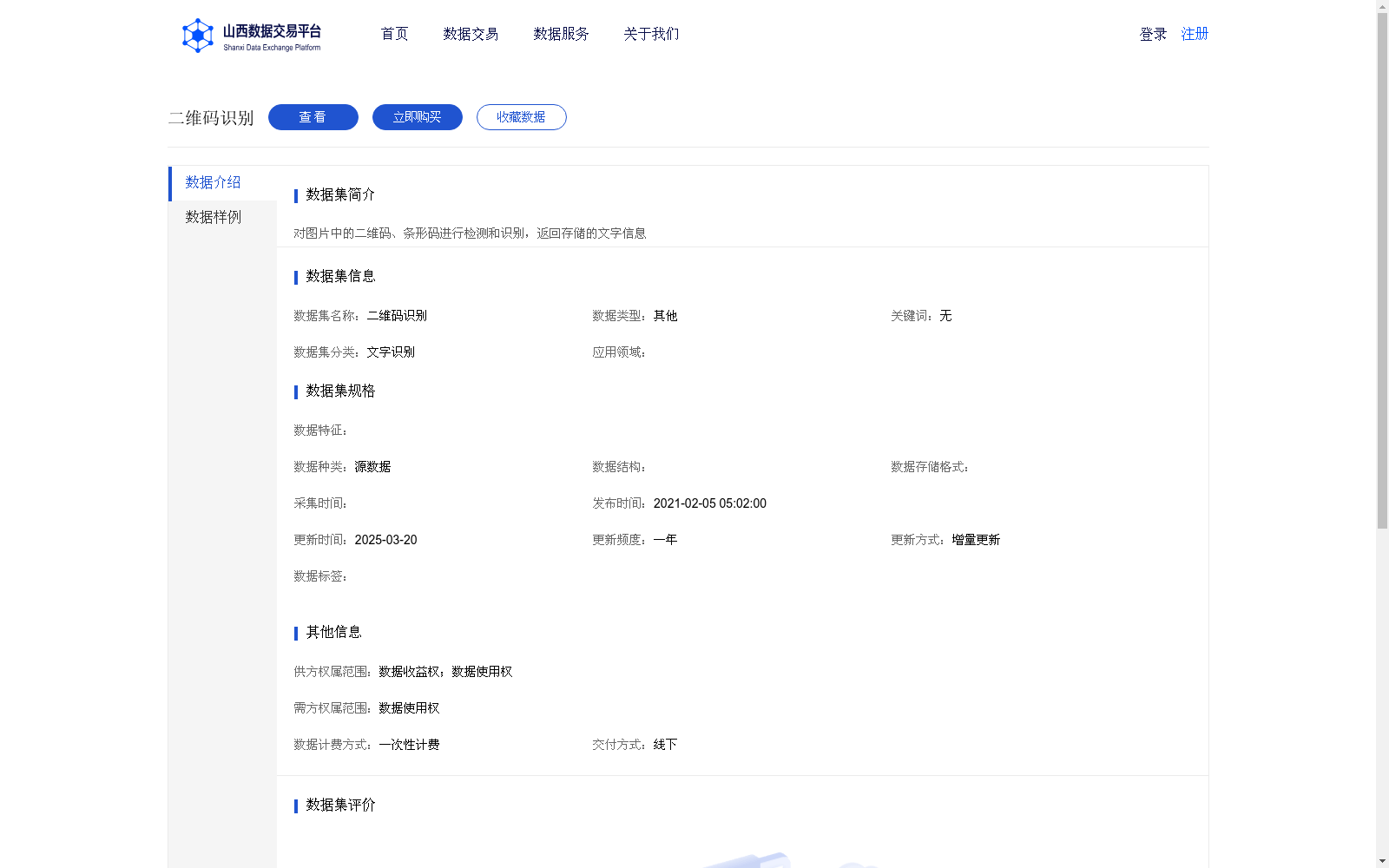Click the 注册 link
The height and width of the screenshot is (868, 1389).
1195,34
